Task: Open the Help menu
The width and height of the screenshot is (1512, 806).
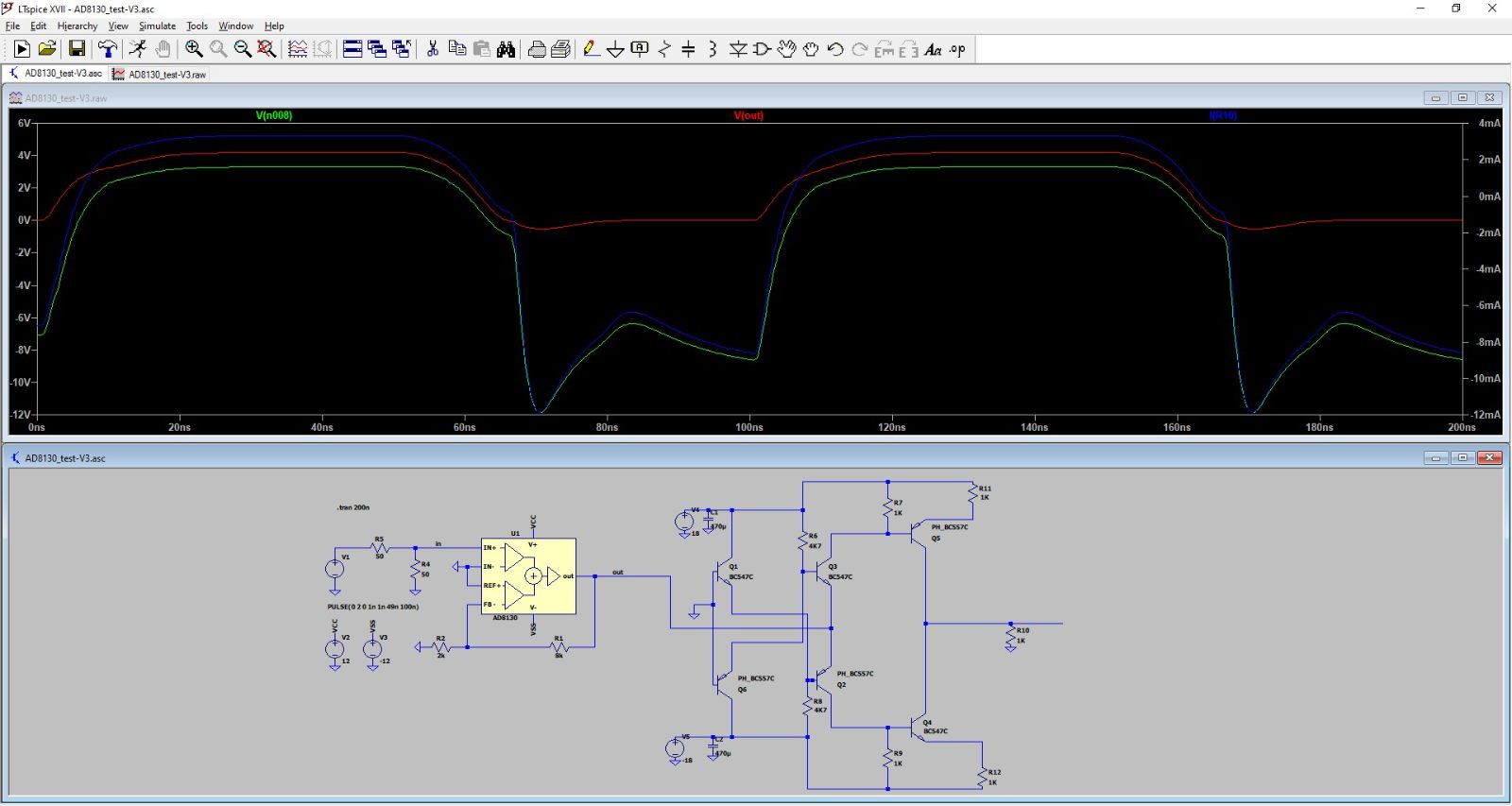Action: click(274, 26)
